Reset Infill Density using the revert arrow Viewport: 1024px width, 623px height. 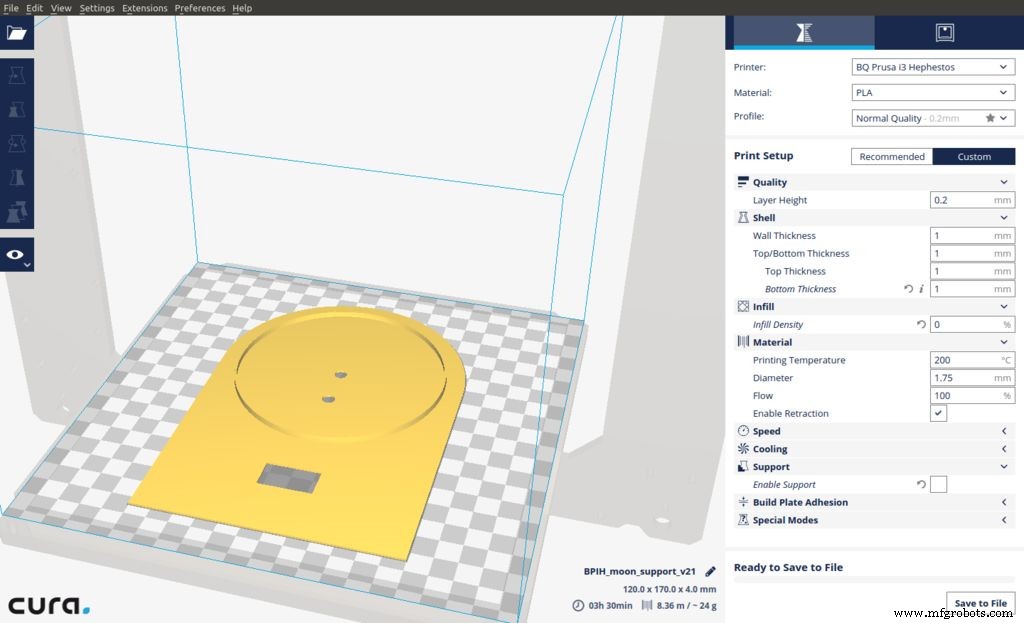pos(920,324)
